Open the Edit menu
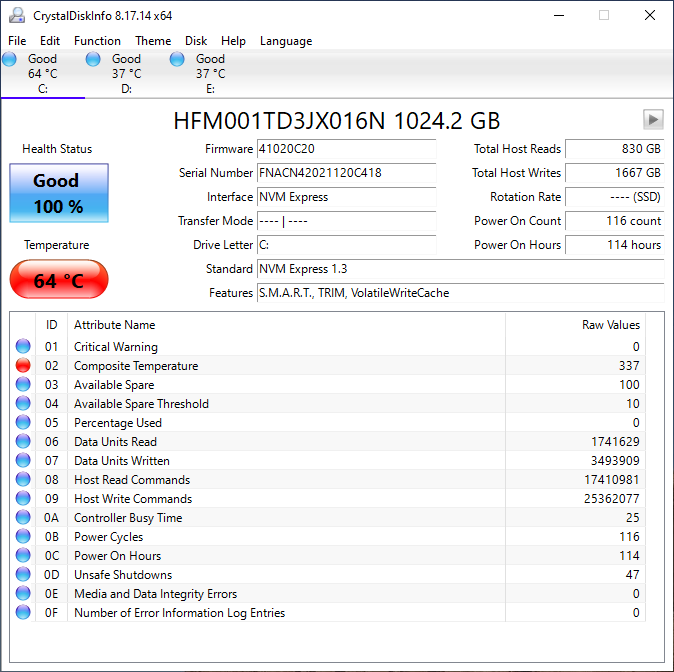Image resolution: width=674 pixels, height=672 pixels. pos(50,41)
